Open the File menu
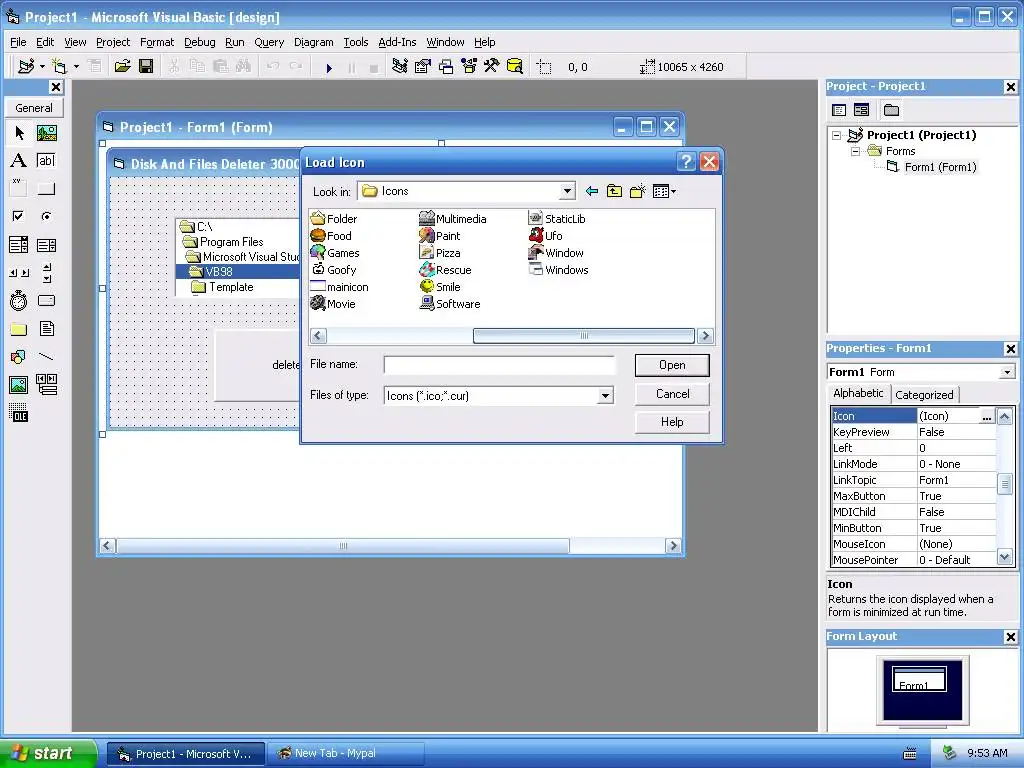 click(x=18, y=42)
